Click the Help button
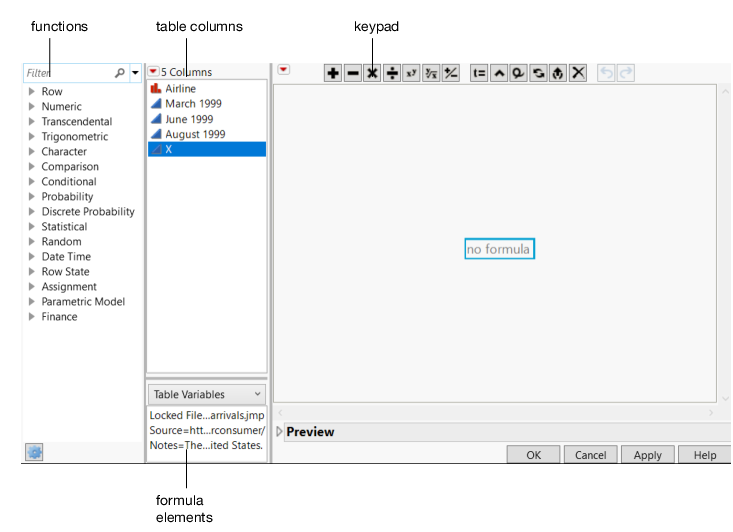Screen dimensions: 733x532 (705, 455)
